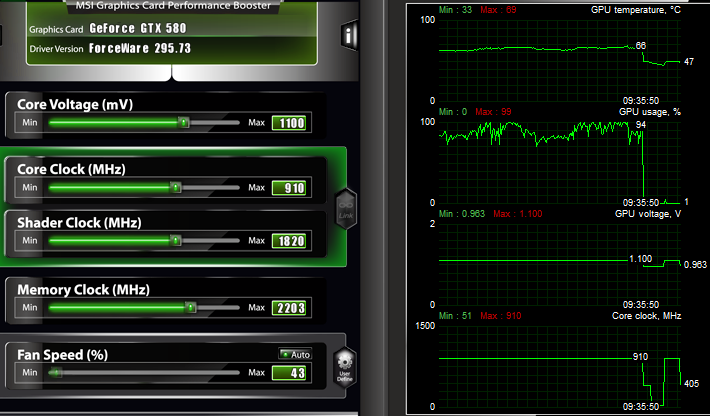The width and height of the screenshot is (713, 416).
Task: Click Max : 1.100 voltage reading
Action: tap(518, 214)
